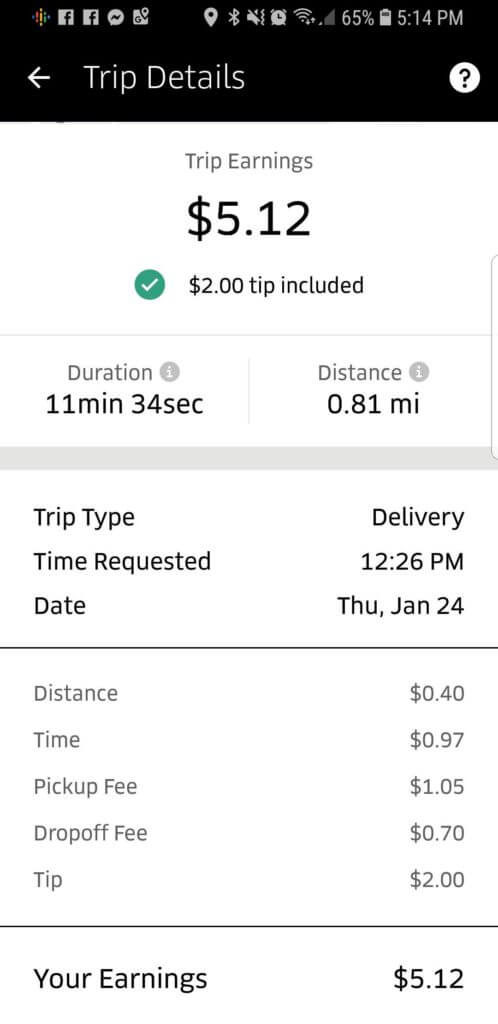This screenshot has height=1024, width=498.
Task: Tap the Distance info icon
Action: [418, 372]
